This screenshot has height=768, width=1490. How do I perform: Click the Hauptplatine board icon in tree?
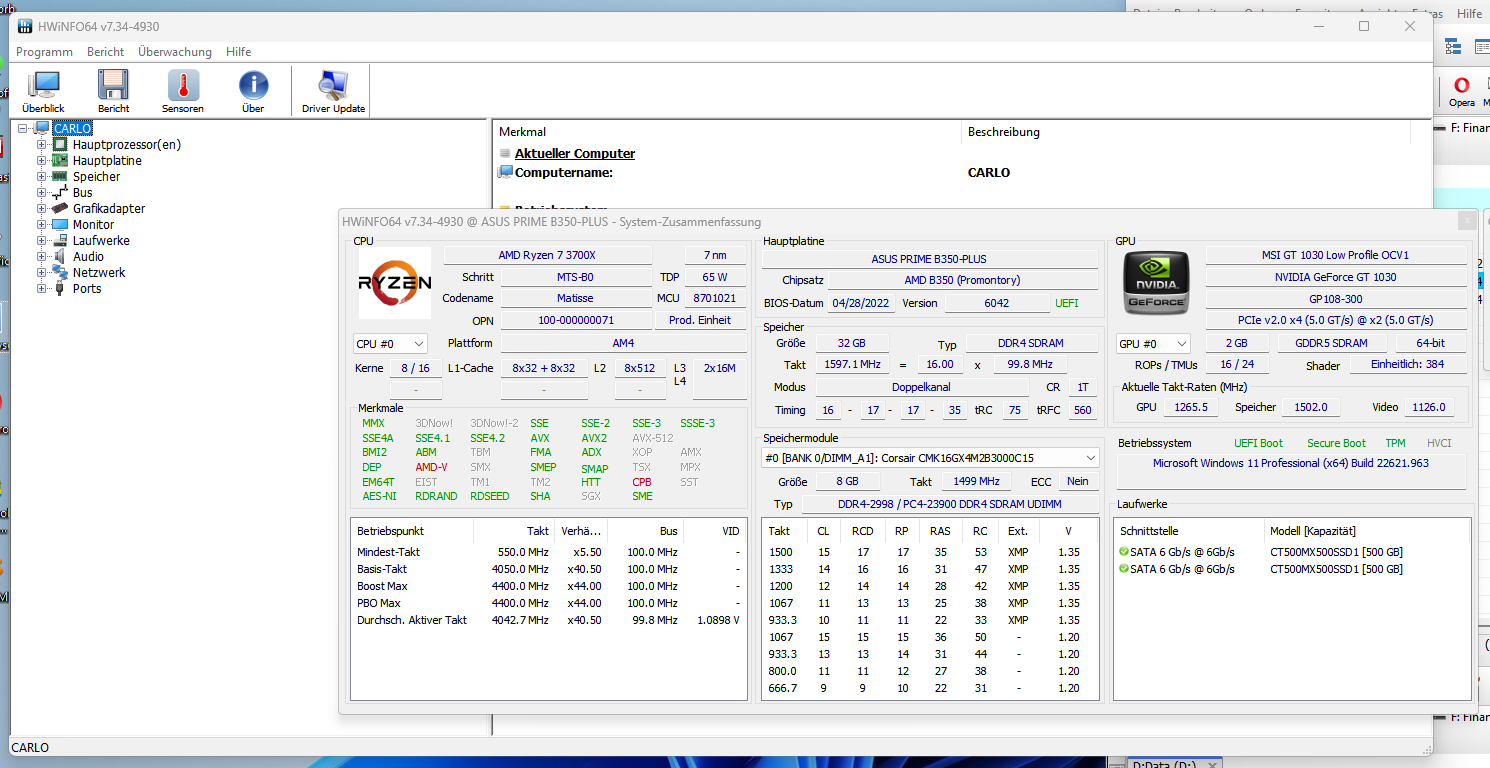point(60,161)
